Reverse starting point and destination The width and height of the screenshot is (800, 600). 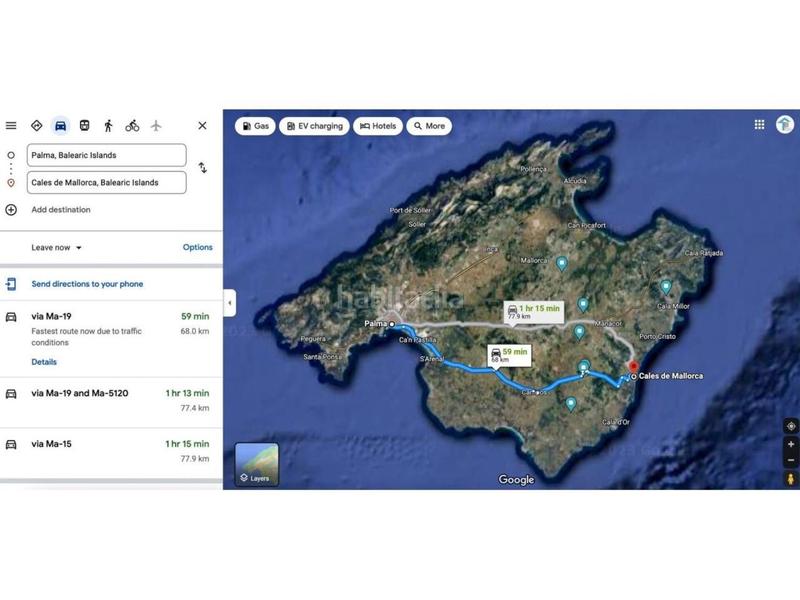pos(202,168)
